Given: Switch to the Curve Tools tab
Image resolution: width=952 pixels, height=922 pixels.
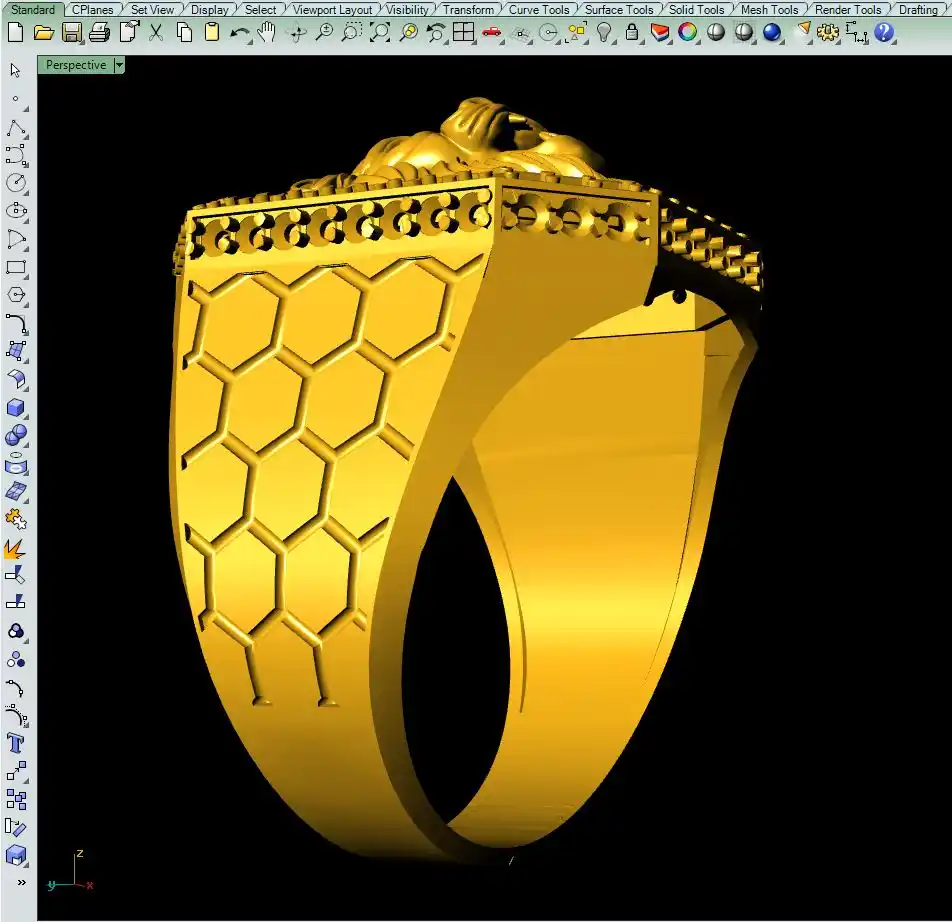Looking at the screenshot, I should [x=539, y=9].
